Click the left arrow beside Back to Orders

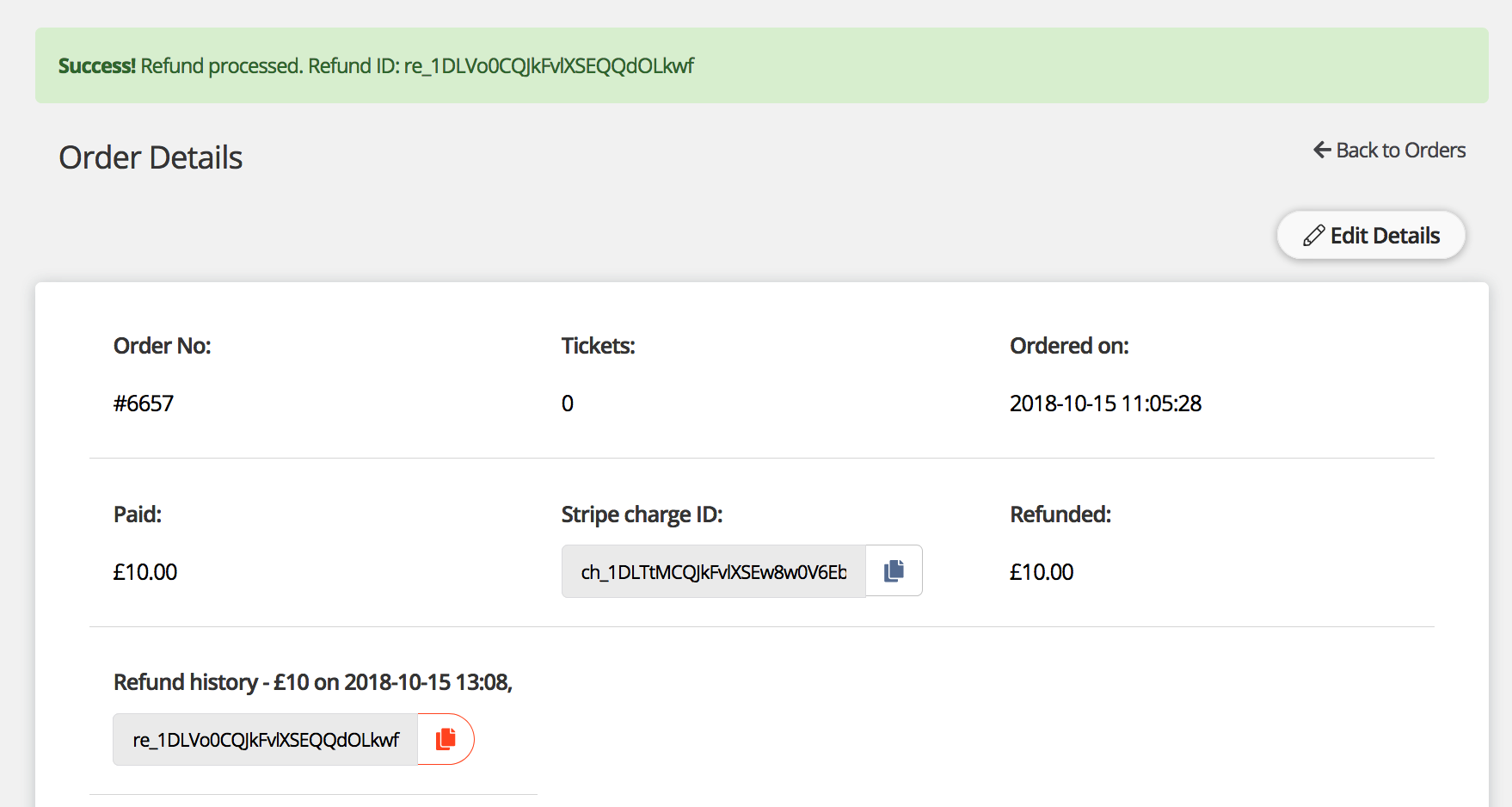click(1322, 150)
